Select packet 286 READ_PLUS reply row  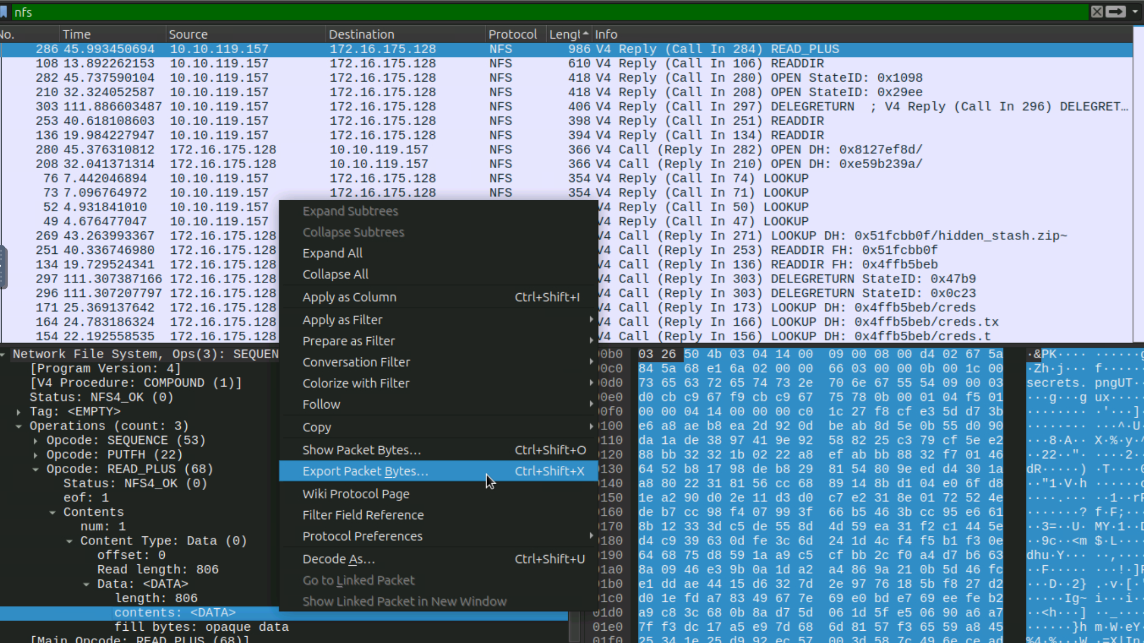coord(400,49)
